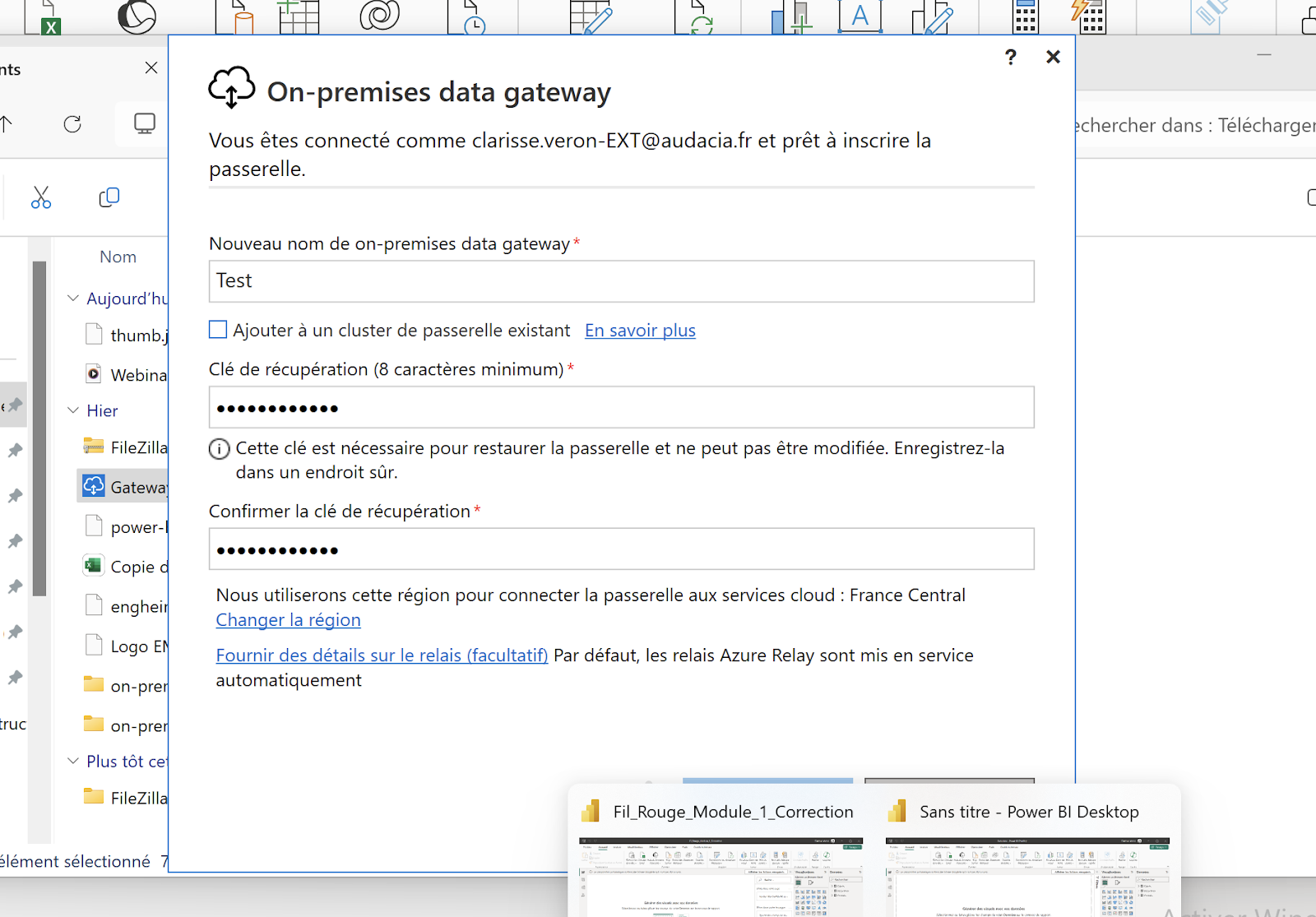Click the help question mark in the gateway dialog

coord(1011,57)
